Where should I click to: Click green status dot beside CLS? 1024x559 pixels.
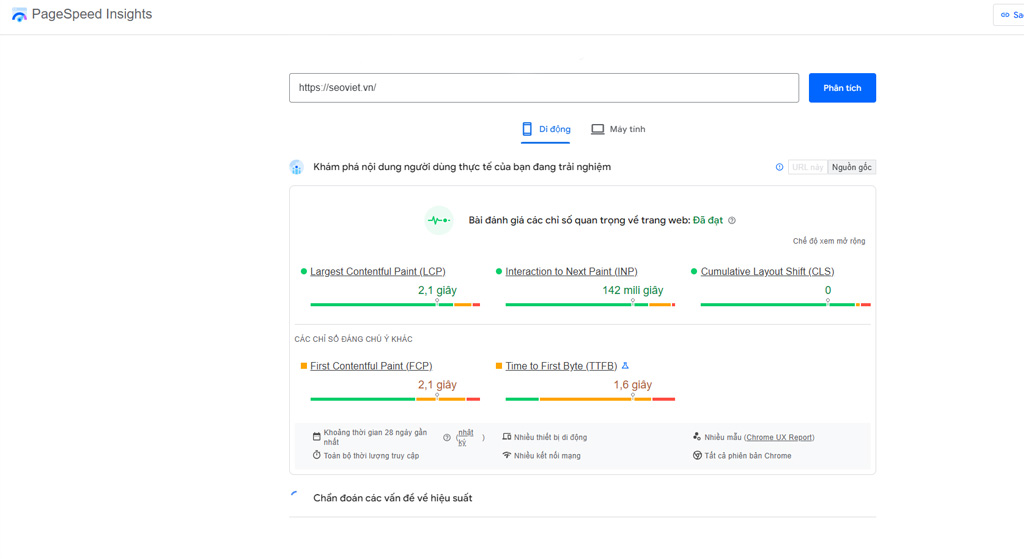pos(694,271)
